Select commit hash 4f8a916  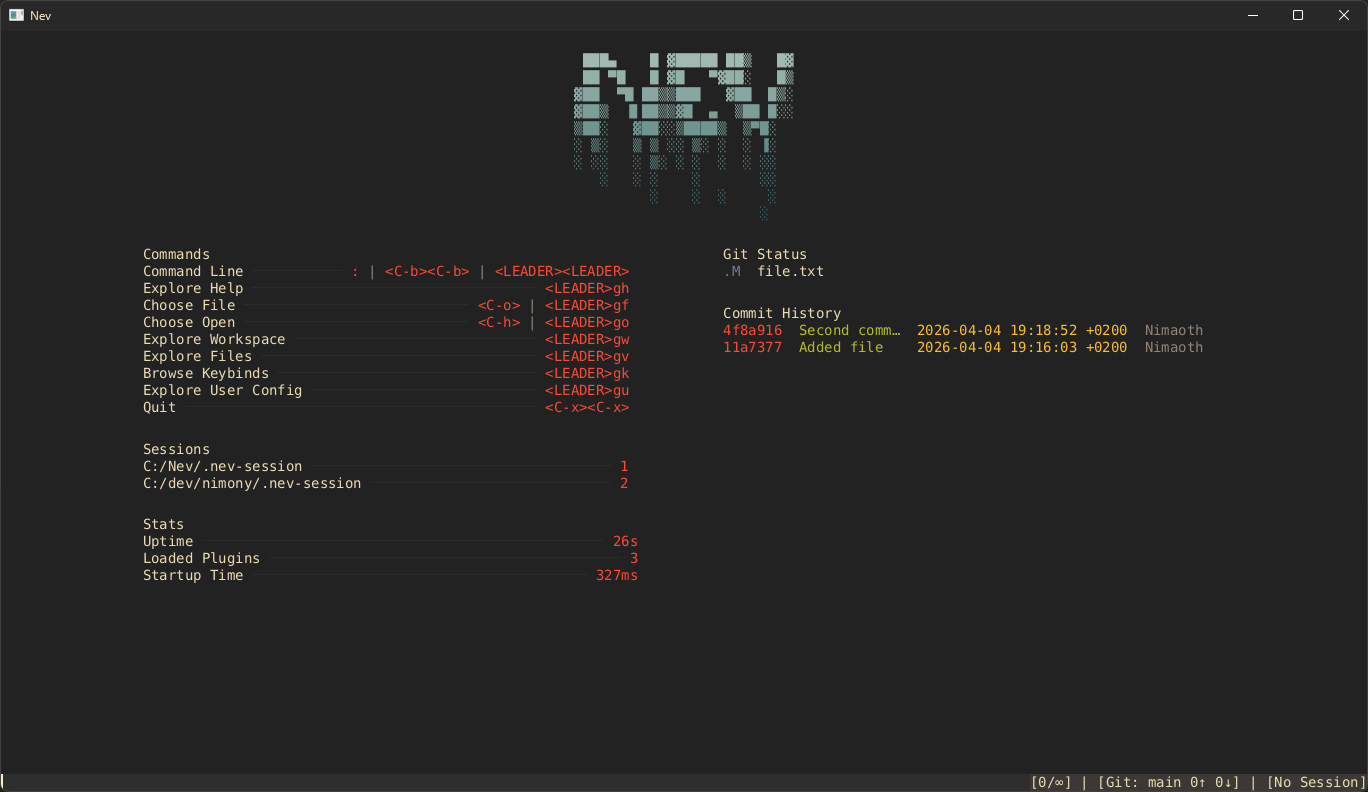click(753, 330)
